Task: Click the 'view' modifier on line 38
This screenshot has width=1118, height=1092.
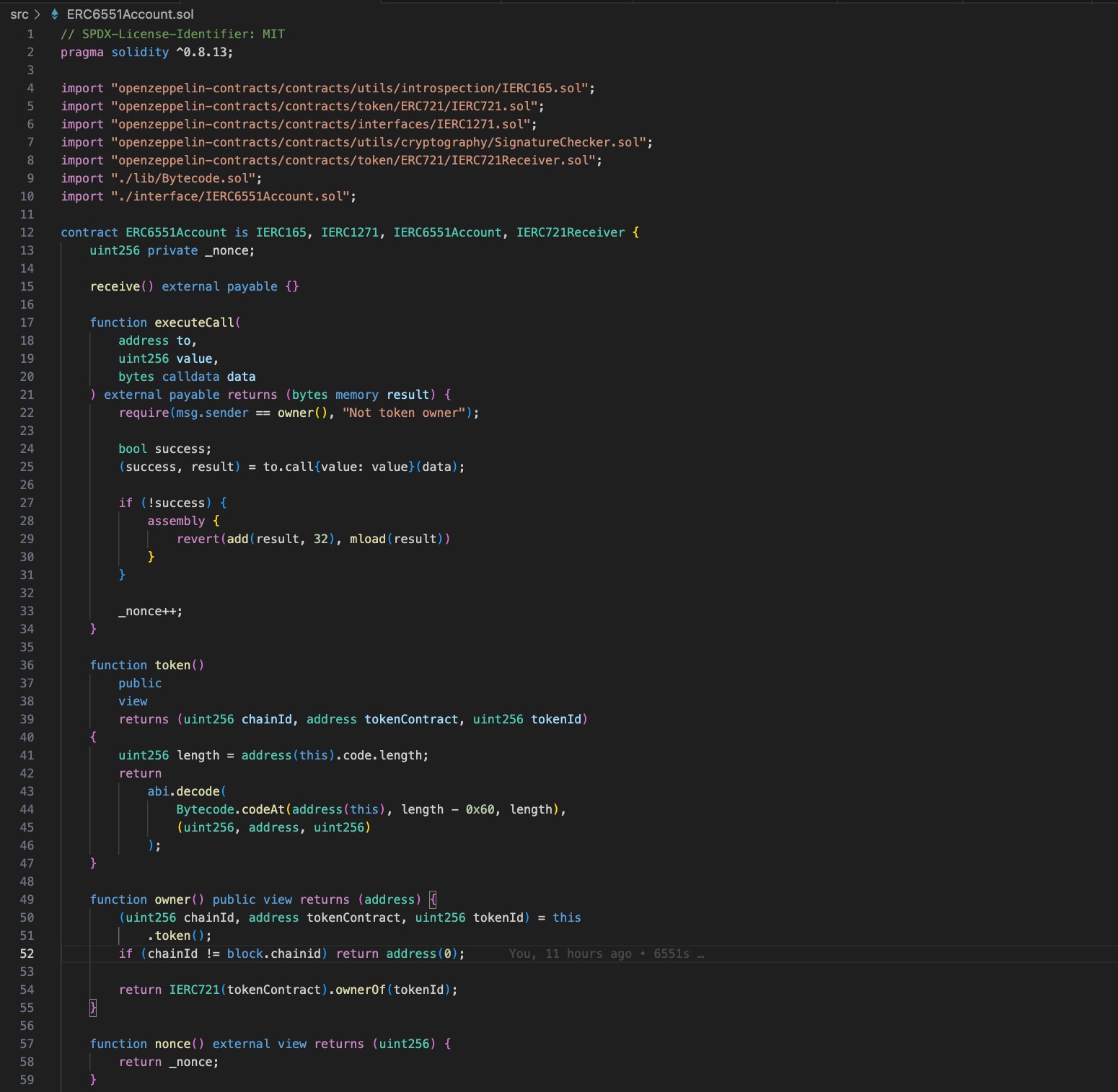Action: pos(133,701)
